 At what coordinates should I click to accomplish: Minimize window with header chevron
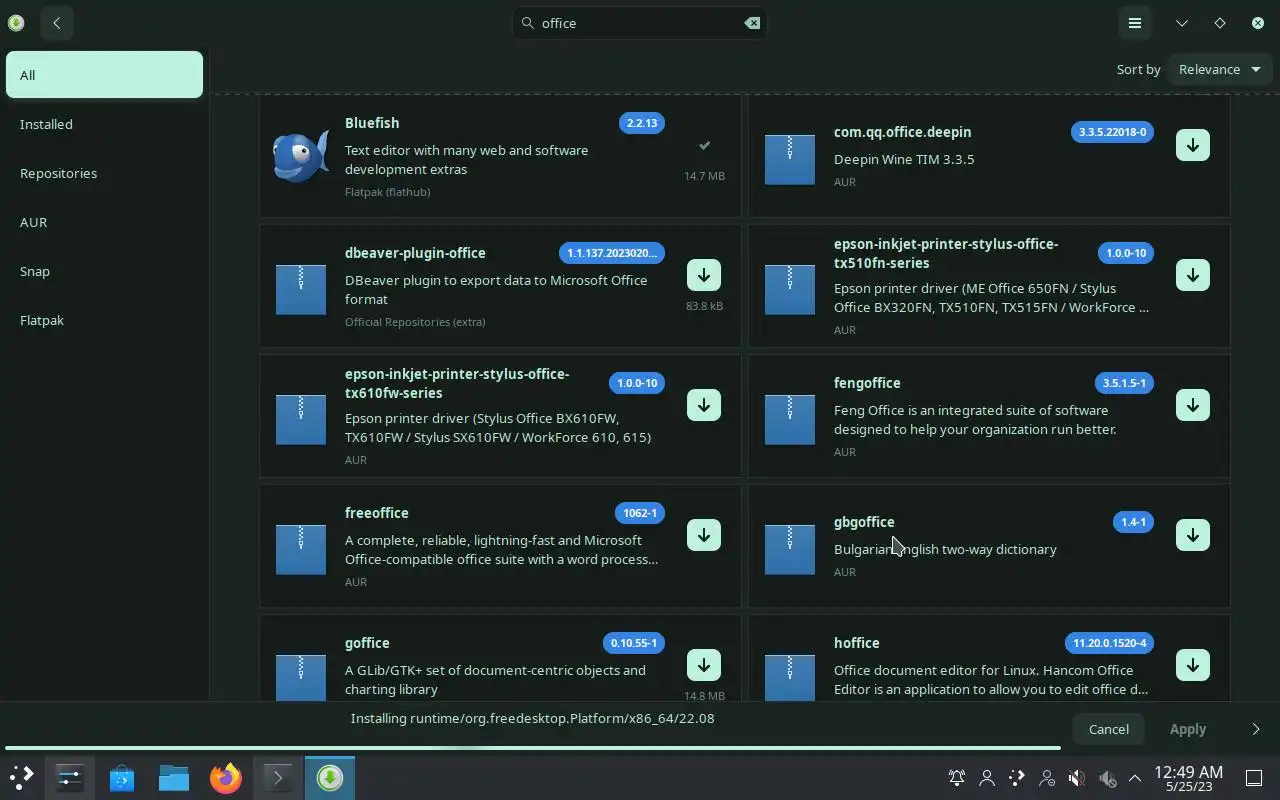1182,23
